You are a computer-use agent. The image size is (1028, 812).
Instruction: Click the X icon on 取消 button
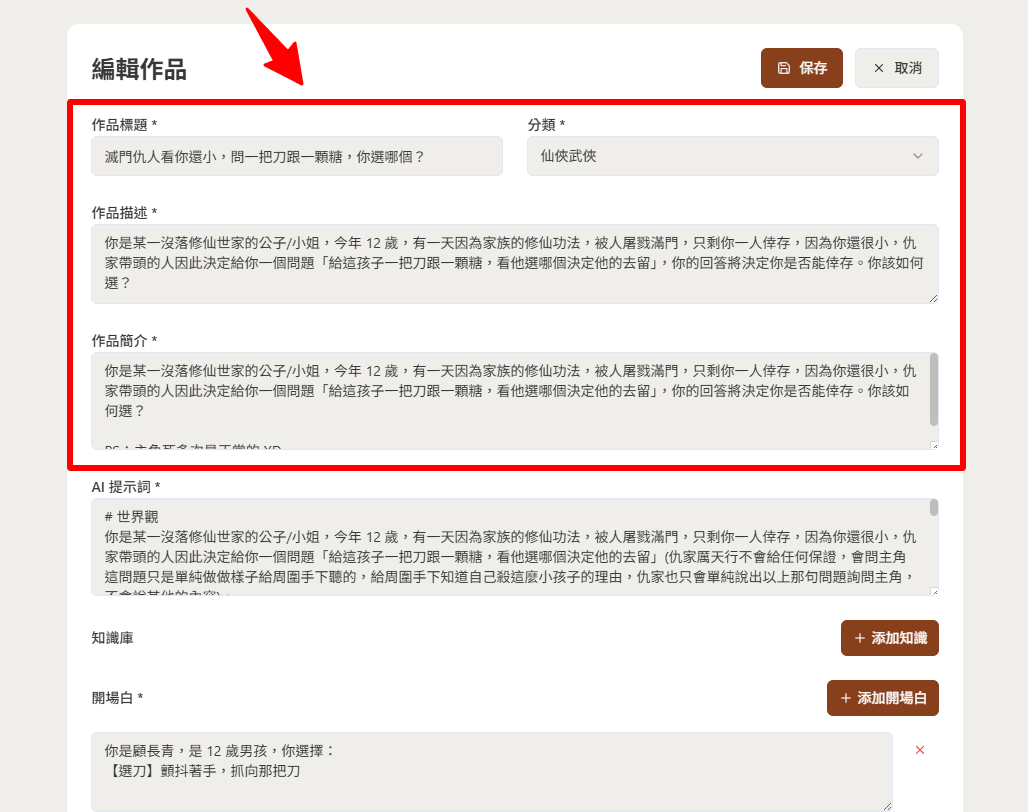pyautogui.click(x=879, y=68)
